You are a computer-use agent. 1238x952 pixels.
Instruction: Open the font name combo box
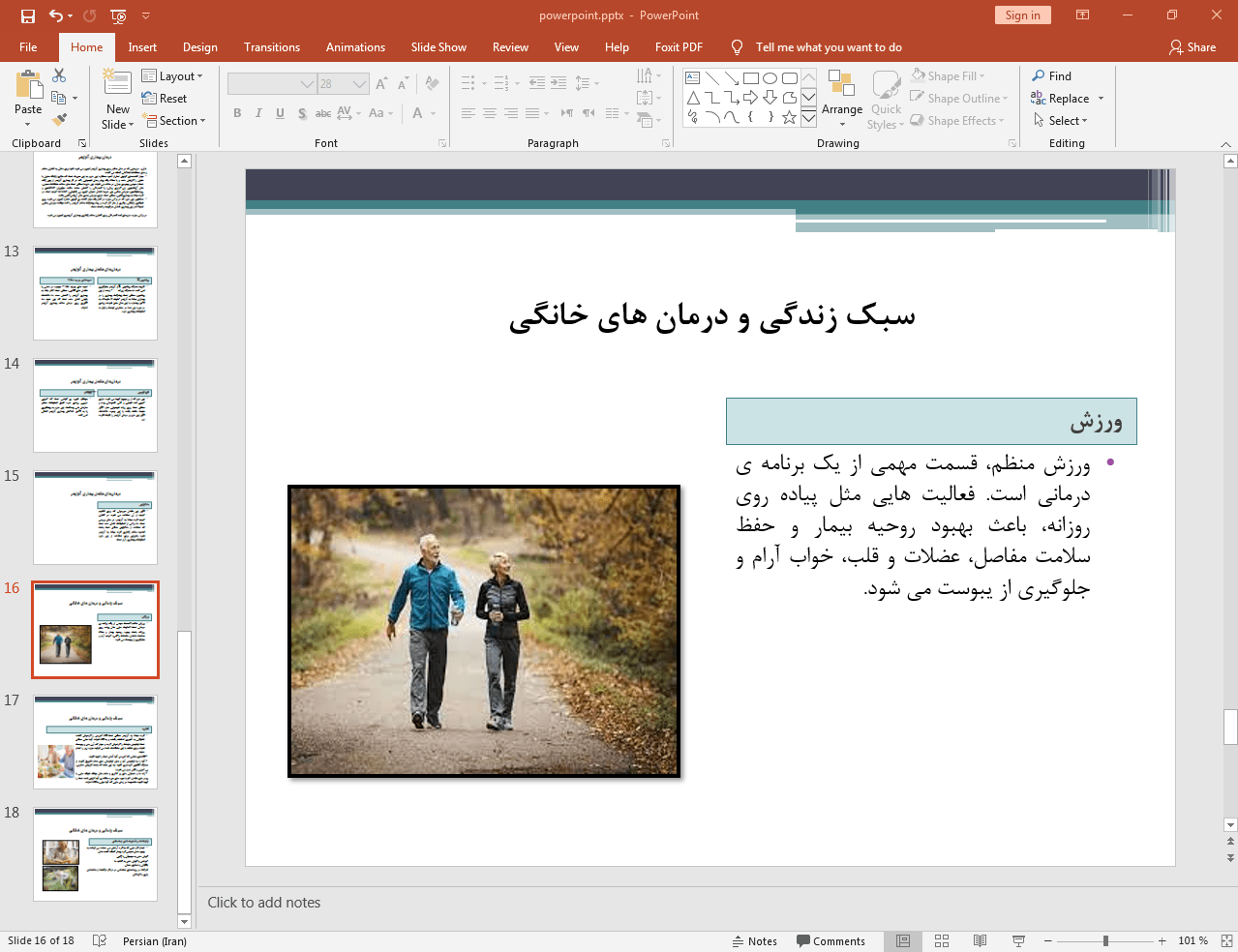(x=272, y=83)
